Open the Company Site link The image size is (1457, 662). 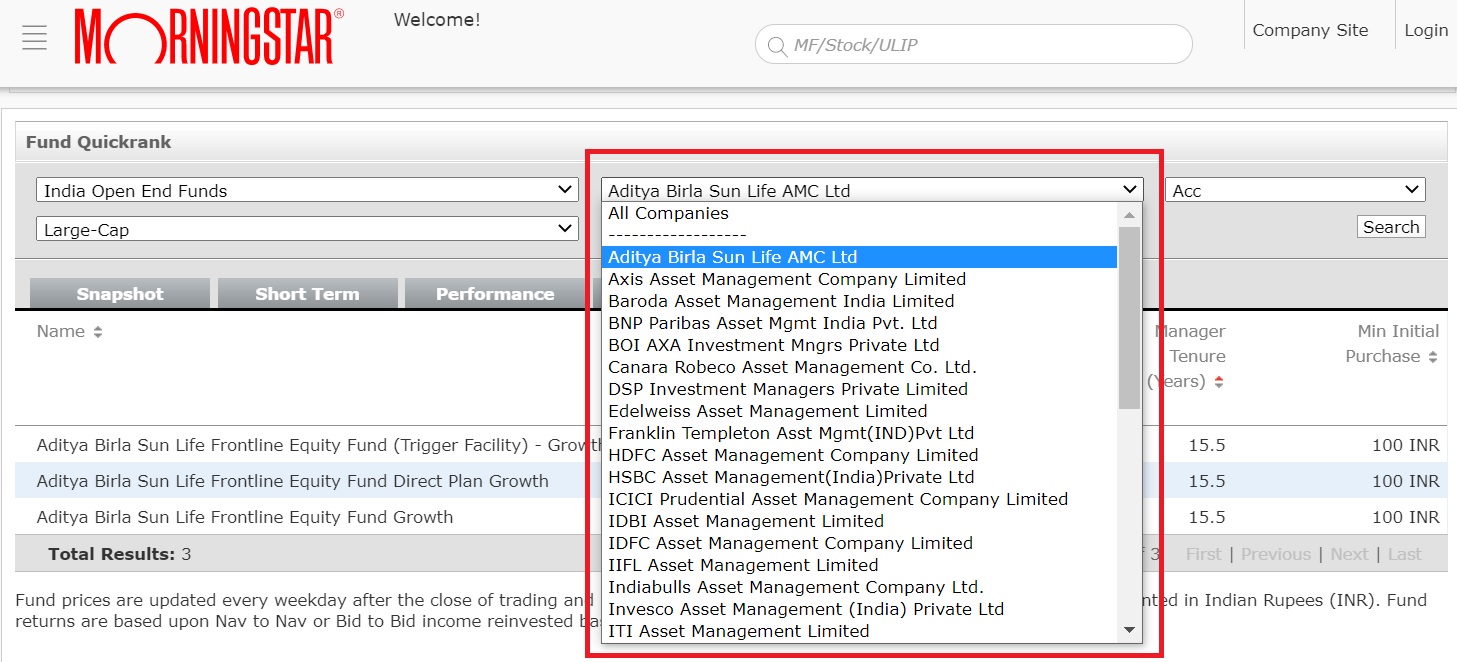pyautogui.click(x=1309, y=30)
